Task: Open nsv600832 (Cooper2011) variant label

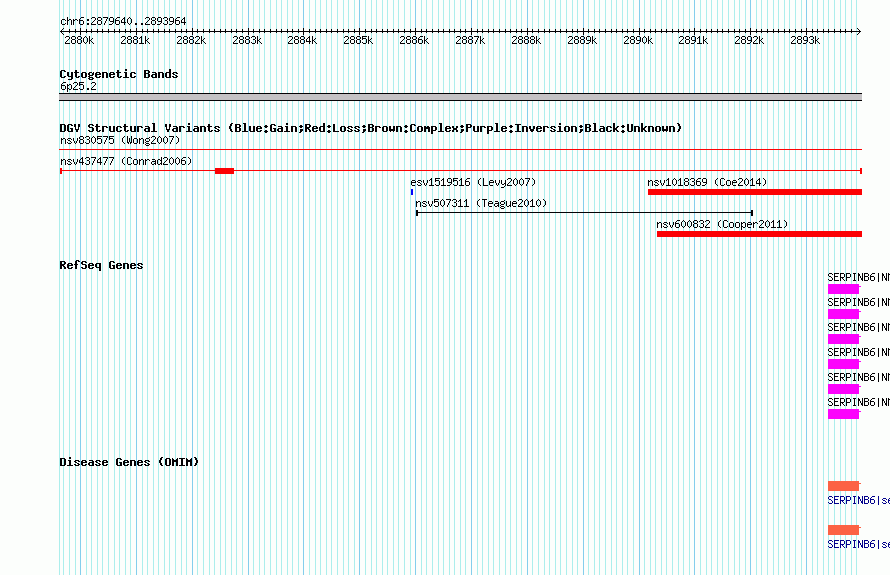Action: tap(722, 224)
